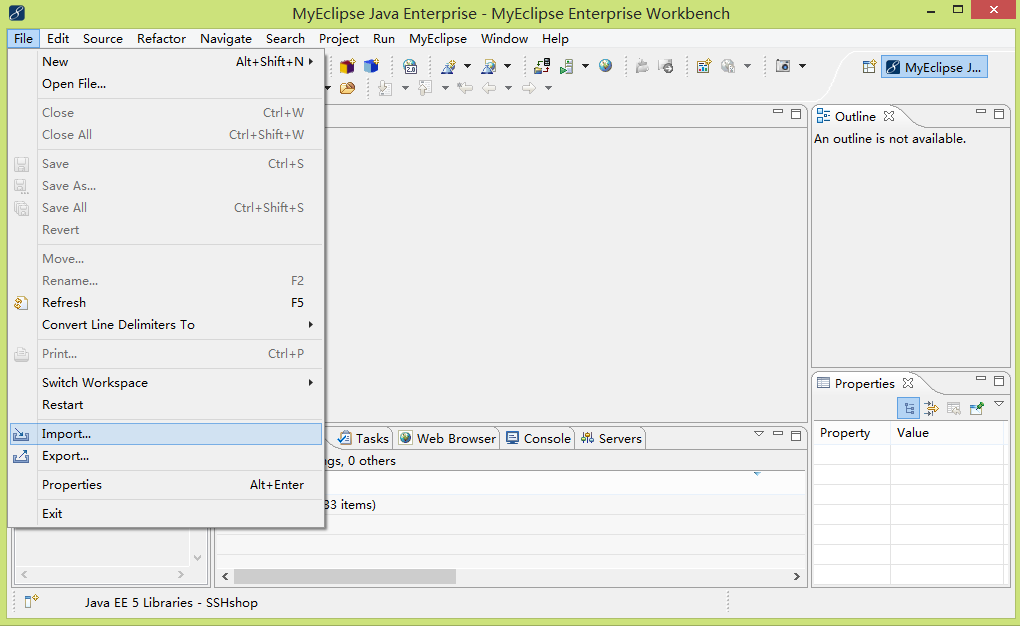Click right arrow of bottom panel scrollbar
This screenshot has width=1020, height=626.
(x=796, y=577)
